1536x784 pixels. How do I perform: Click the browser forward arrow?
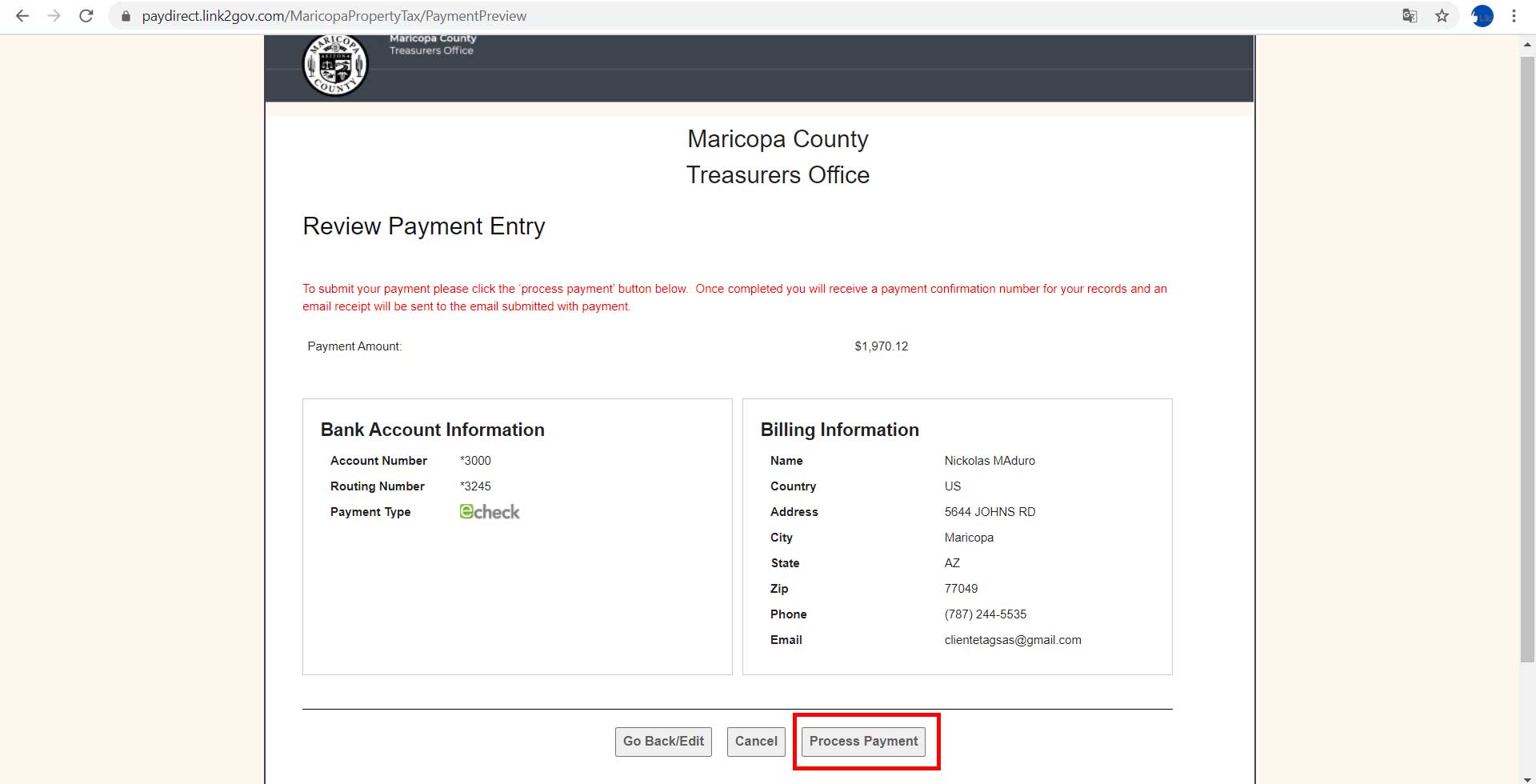(54, 15)
